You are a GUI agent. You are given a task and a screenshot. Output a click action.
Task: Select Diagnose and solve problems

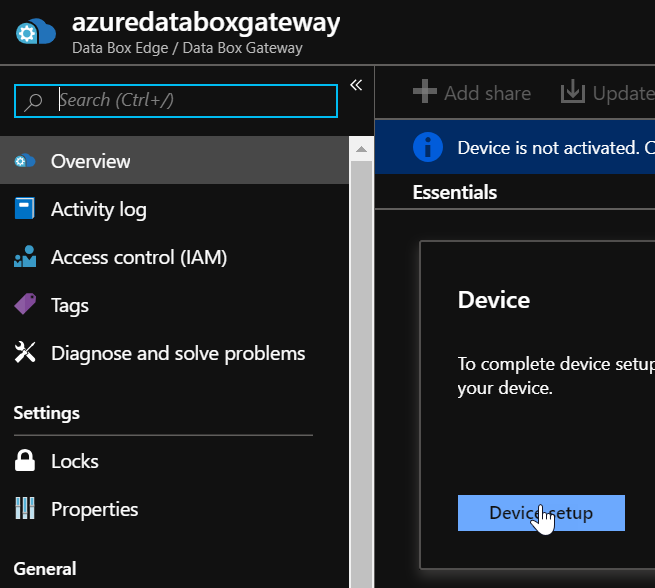click(178, 353)
